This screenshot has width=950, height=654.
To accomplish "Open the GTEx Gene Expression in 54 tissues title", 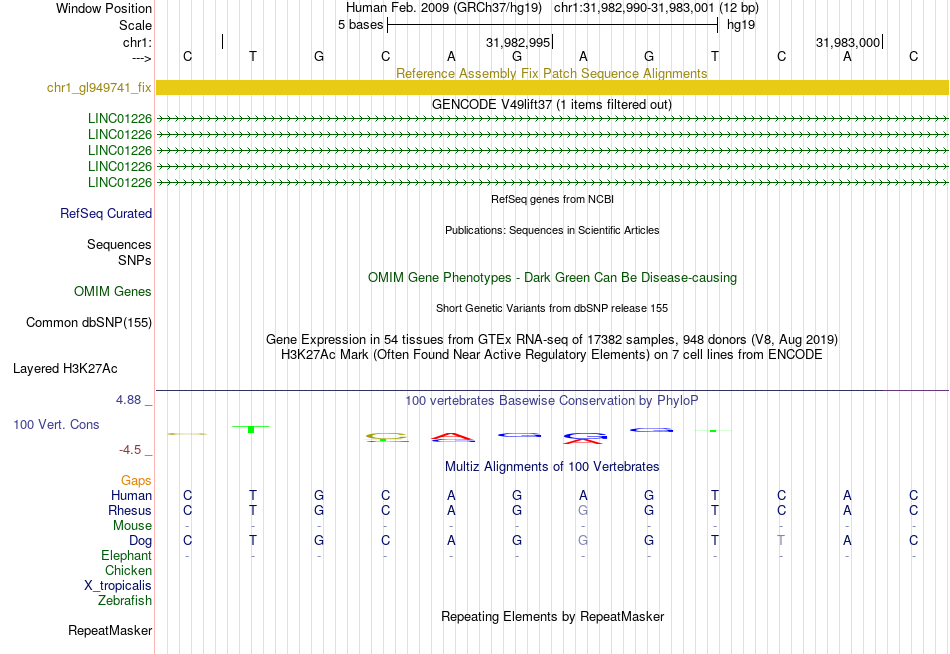I will 552,339.
